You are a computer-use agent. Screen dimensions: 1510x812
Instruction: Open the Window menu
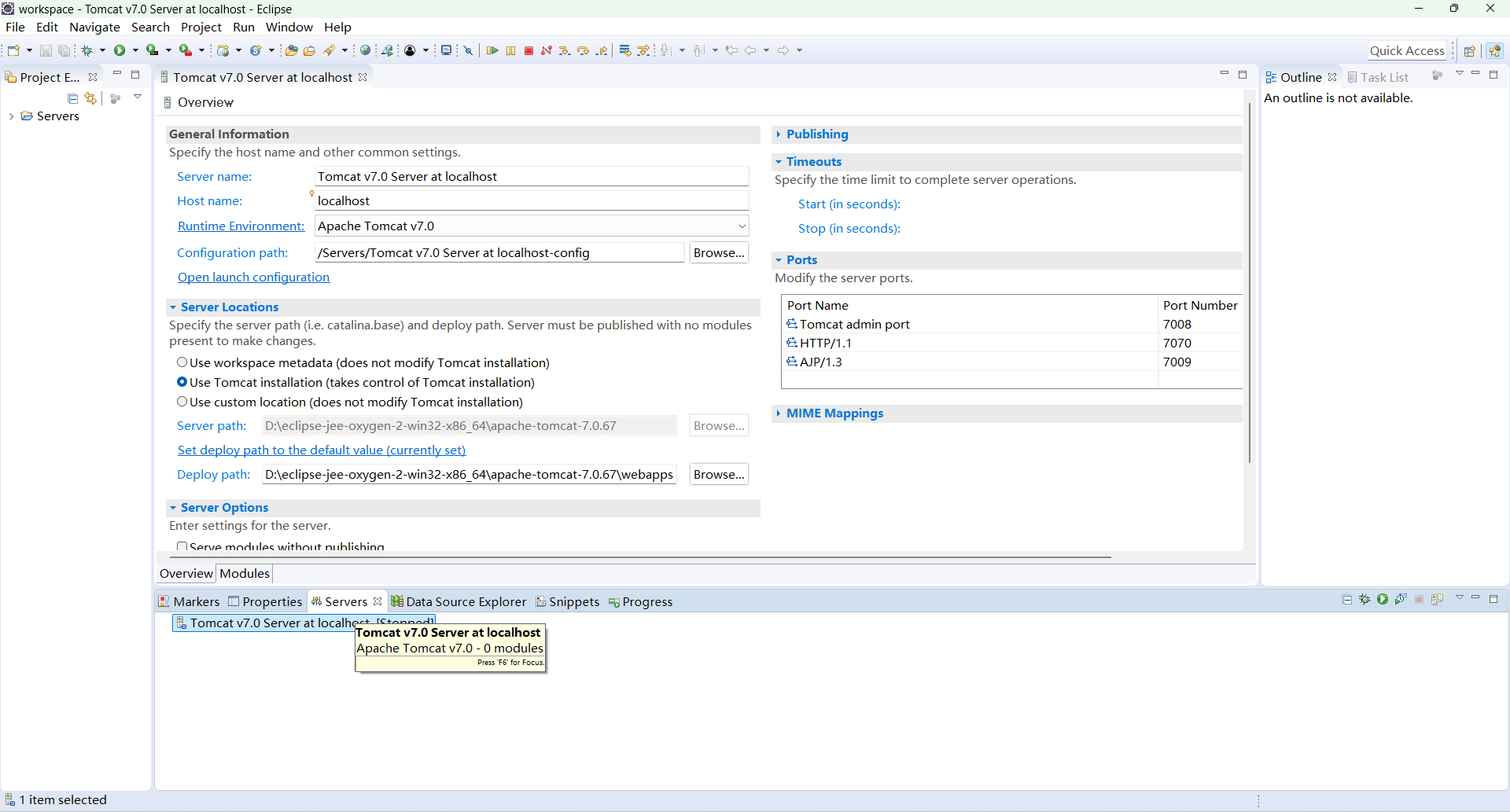coord(289,27)
